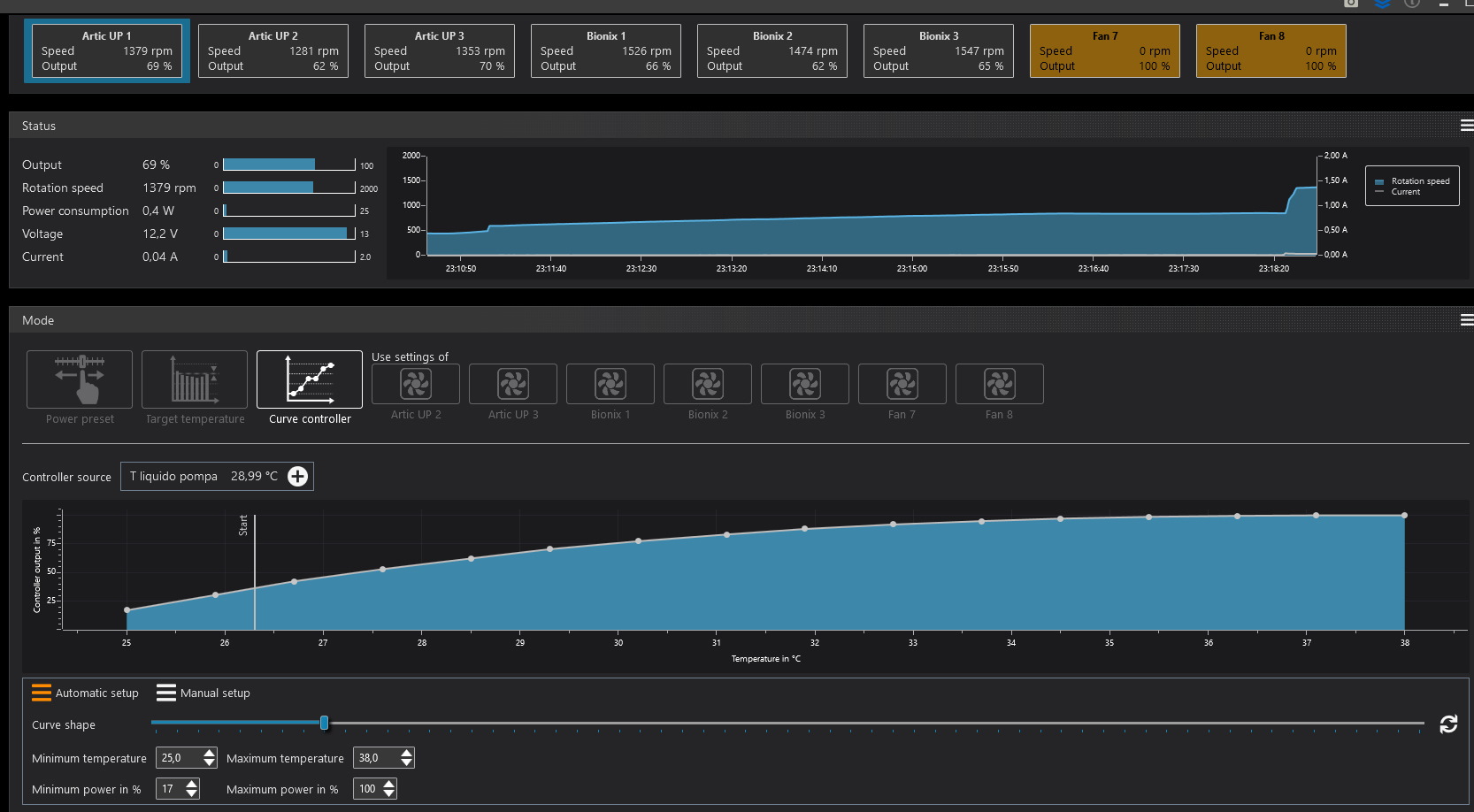Image resolution: width=1474 pixels, height=812 pixels.
Task: Open the Mode panel hamburger menu
Action: [1467, 320]
